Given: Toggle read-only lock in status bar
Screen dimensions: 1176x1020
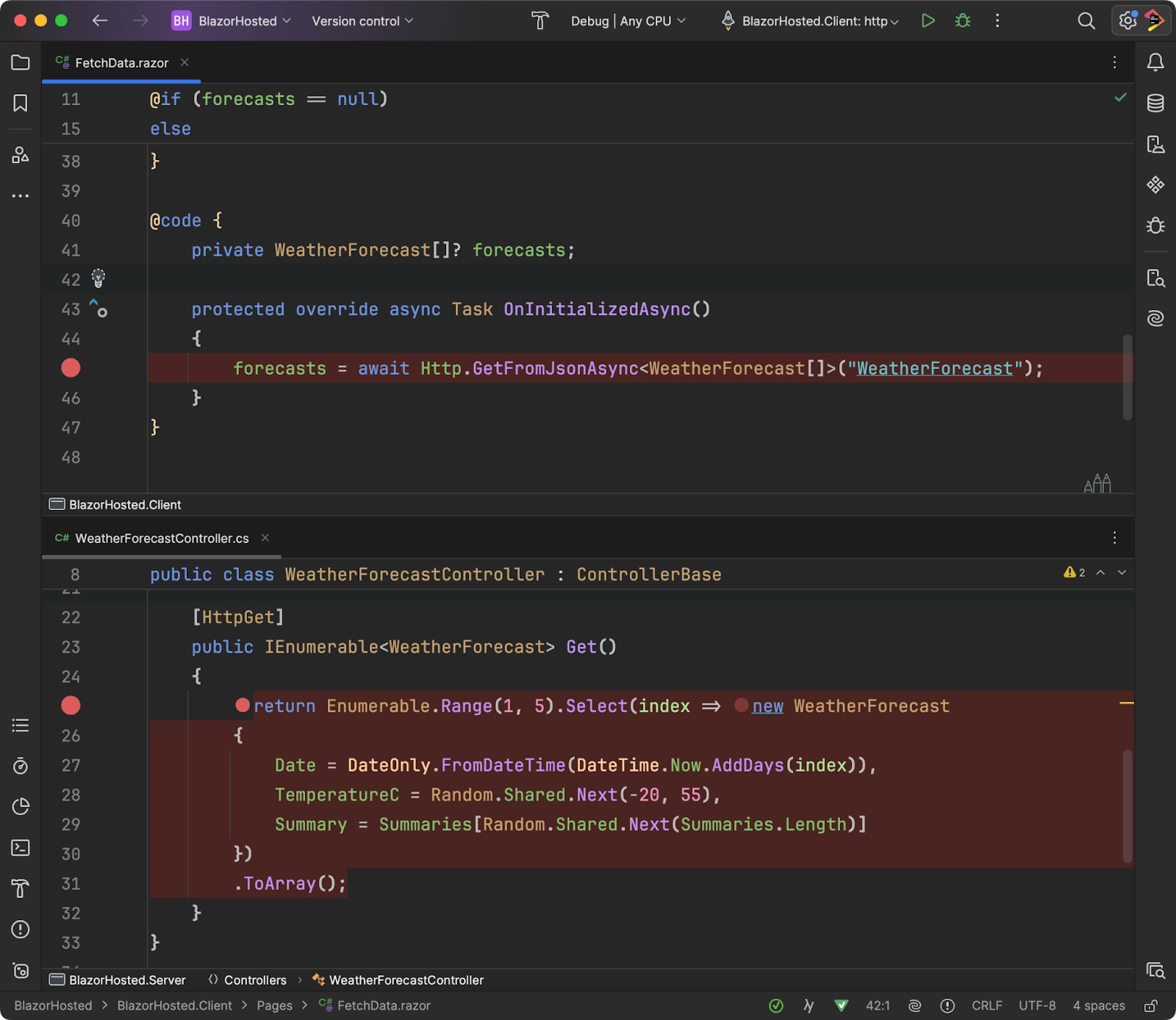Looking at the screenshot, I should point(1151,1005).
